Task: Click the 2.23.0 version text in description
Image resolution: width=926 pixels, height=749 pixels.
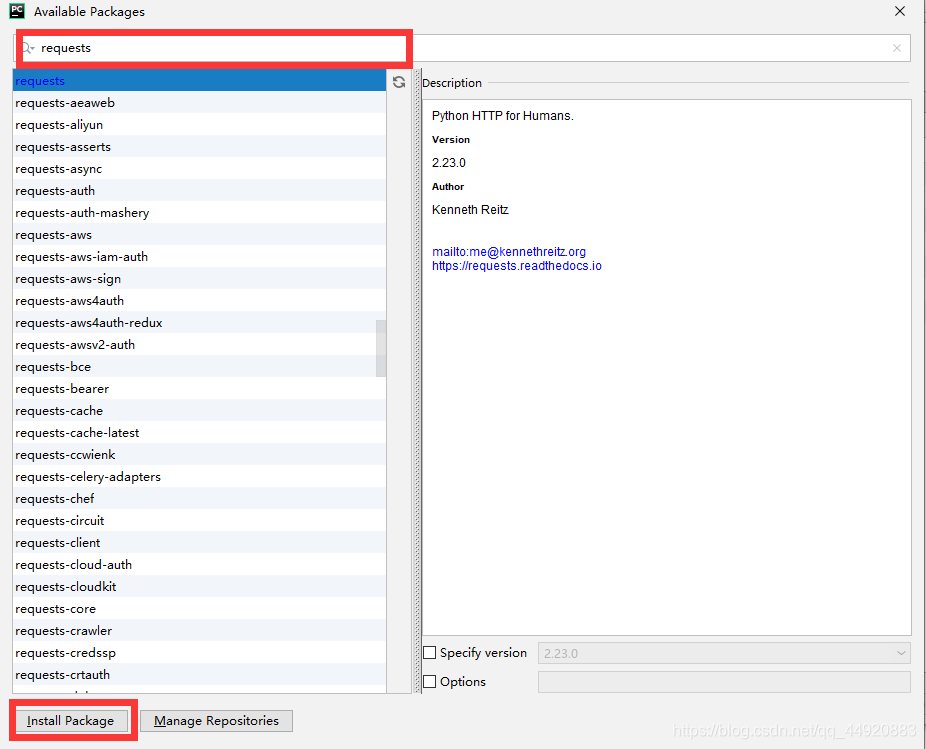Action: click(x=449, y=162)
